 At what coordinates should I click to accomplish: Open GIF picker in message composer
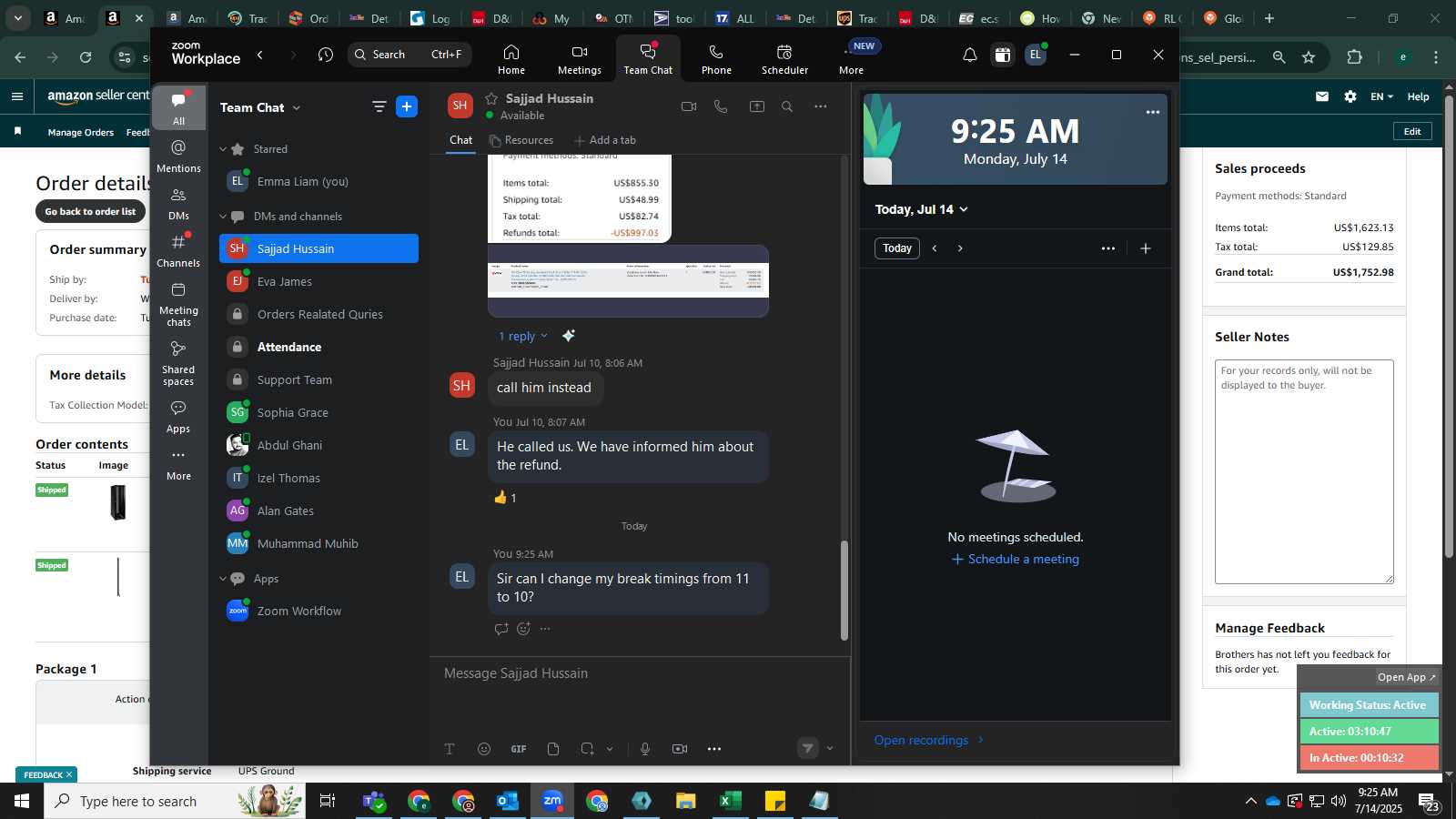pyautogui.click(x=519, y=749)
